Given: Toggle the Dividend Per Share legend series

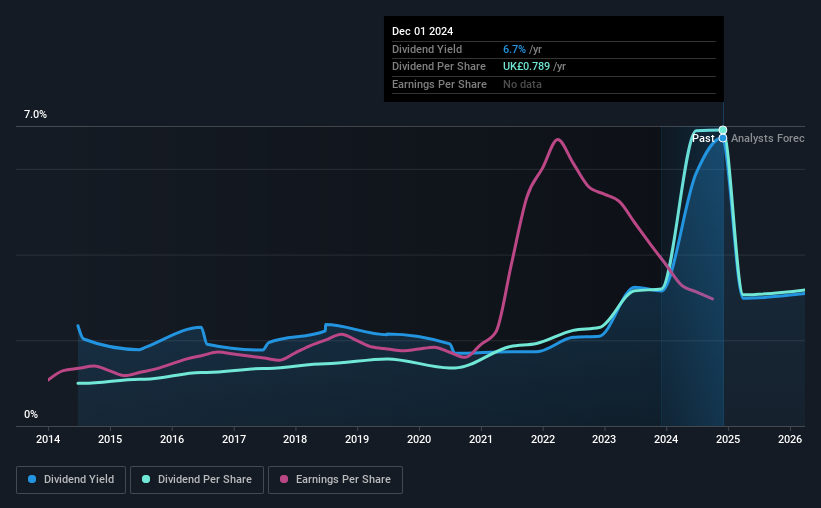Looking at the screenshot, I should point(197,480).
